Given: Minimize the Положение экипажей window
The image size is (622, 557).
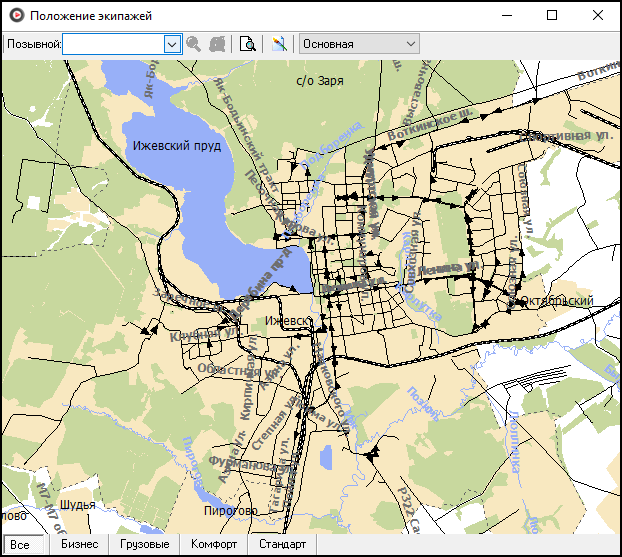Looking at the screenshot, I should 506,16.
